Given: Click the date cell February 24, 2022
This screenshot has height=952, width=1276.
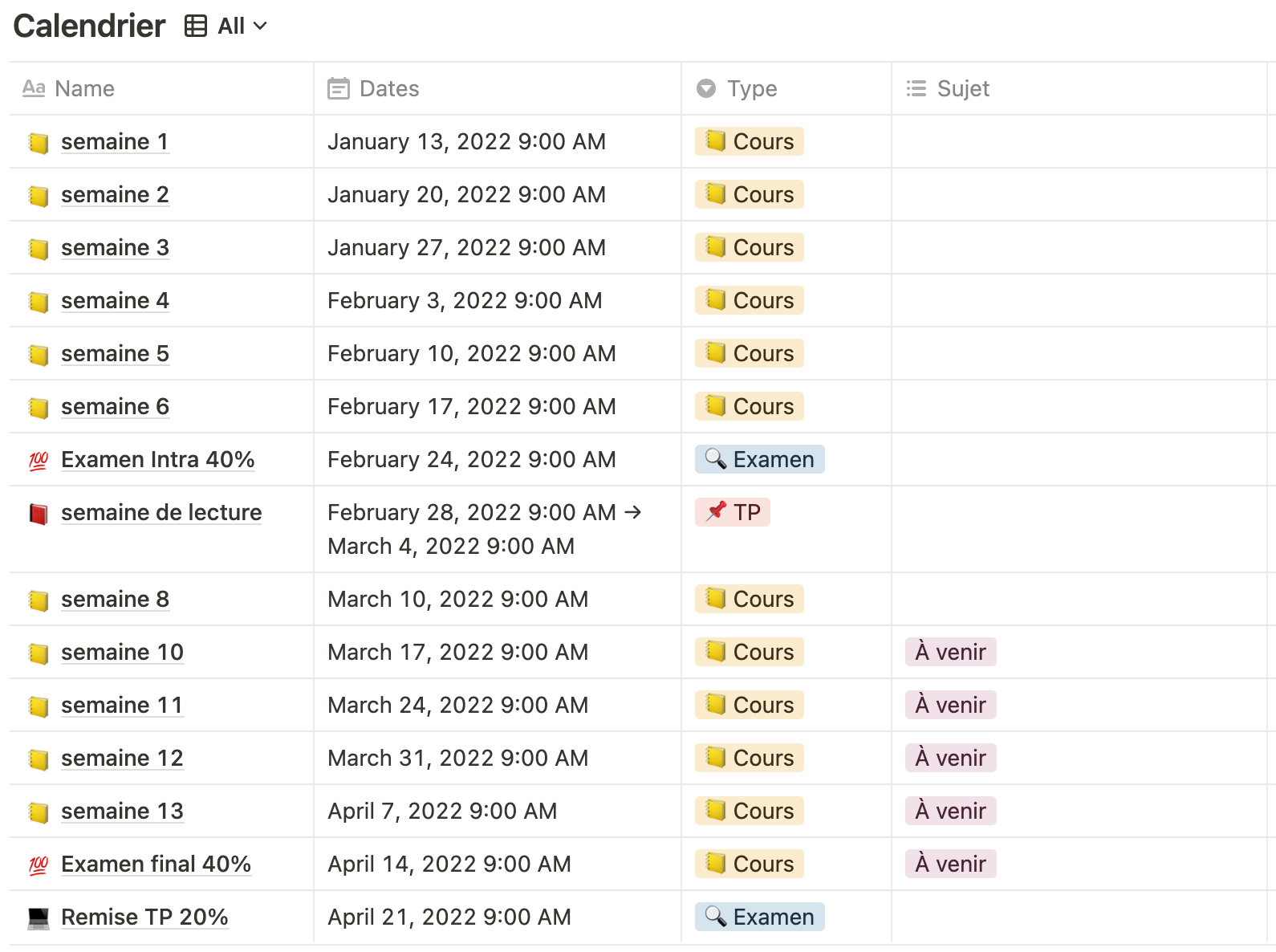Looking at the screenshot, I should [471, 459].
